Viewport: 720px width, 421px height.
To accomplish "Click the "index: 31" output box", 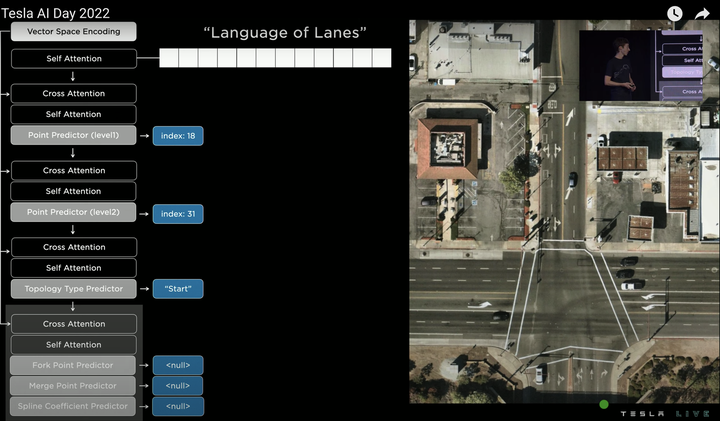I will pos(178,214).
